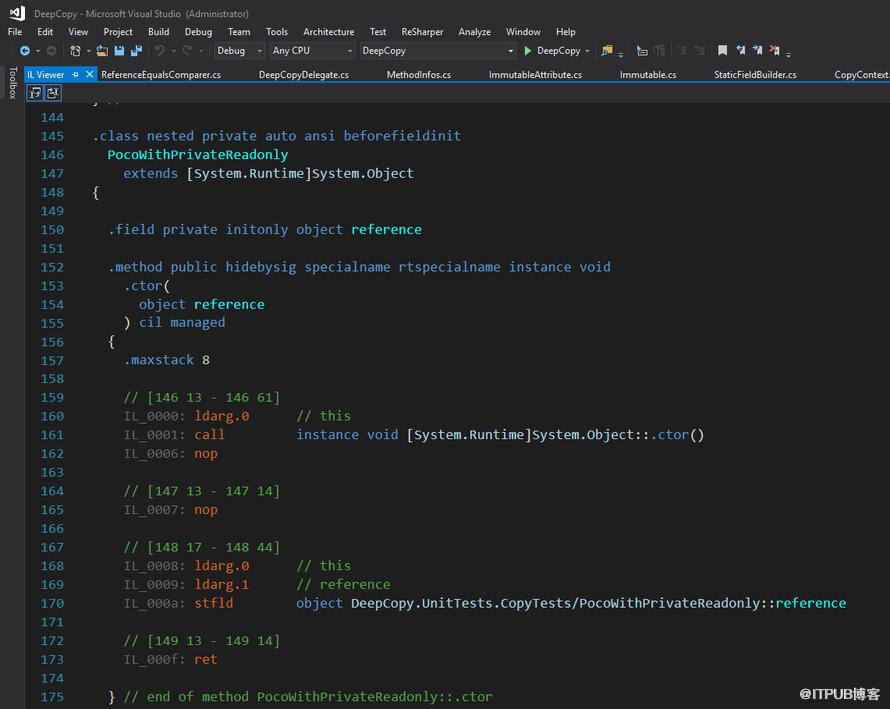Clear all bookmarks with the red-marked icon
The image size is (890, 709).
click(x=775, y=51)
